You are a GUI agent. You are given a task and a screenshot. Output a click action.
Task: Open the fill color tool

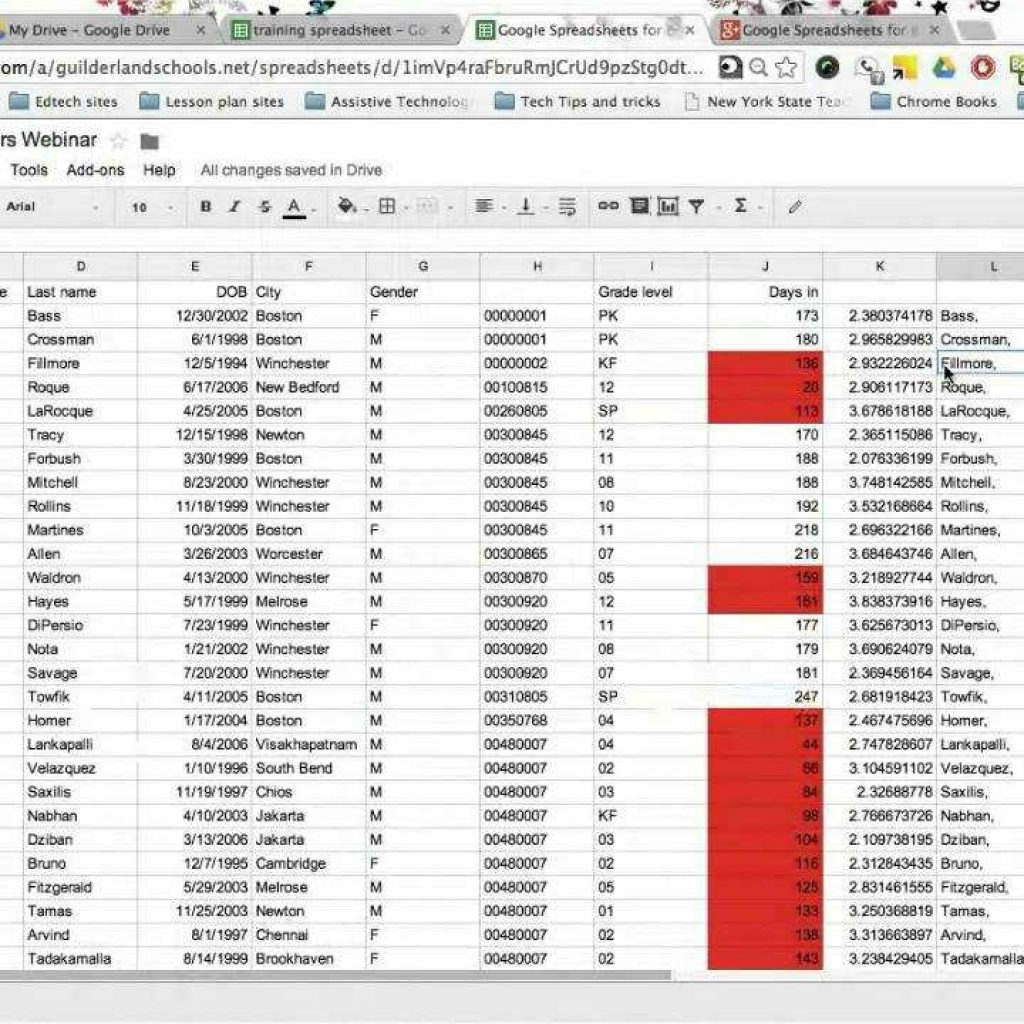pos(344,207)
